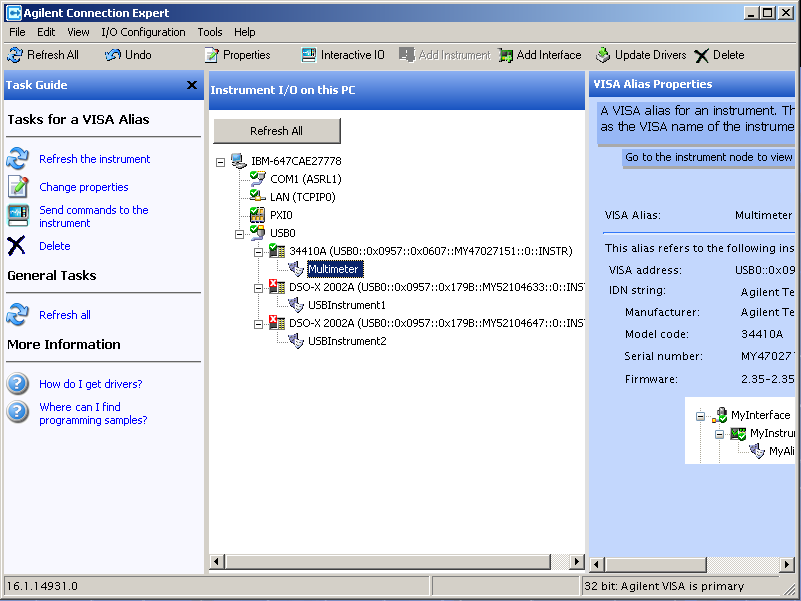801x601 pixels.
Task: Open the Edit menu
Action: point(46,32)
